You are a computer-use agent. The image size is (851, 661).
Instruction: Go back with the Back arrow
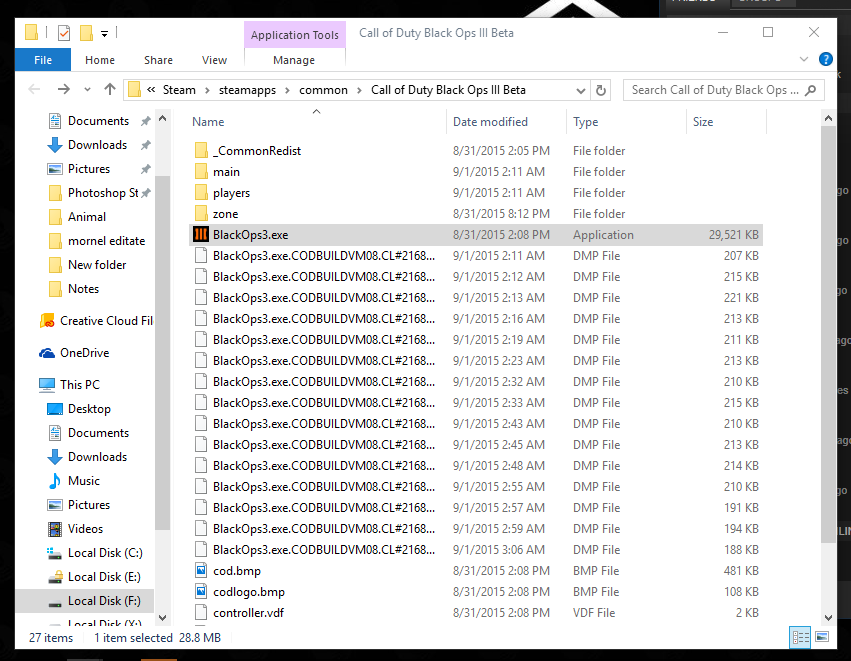[x=34, y=89]
